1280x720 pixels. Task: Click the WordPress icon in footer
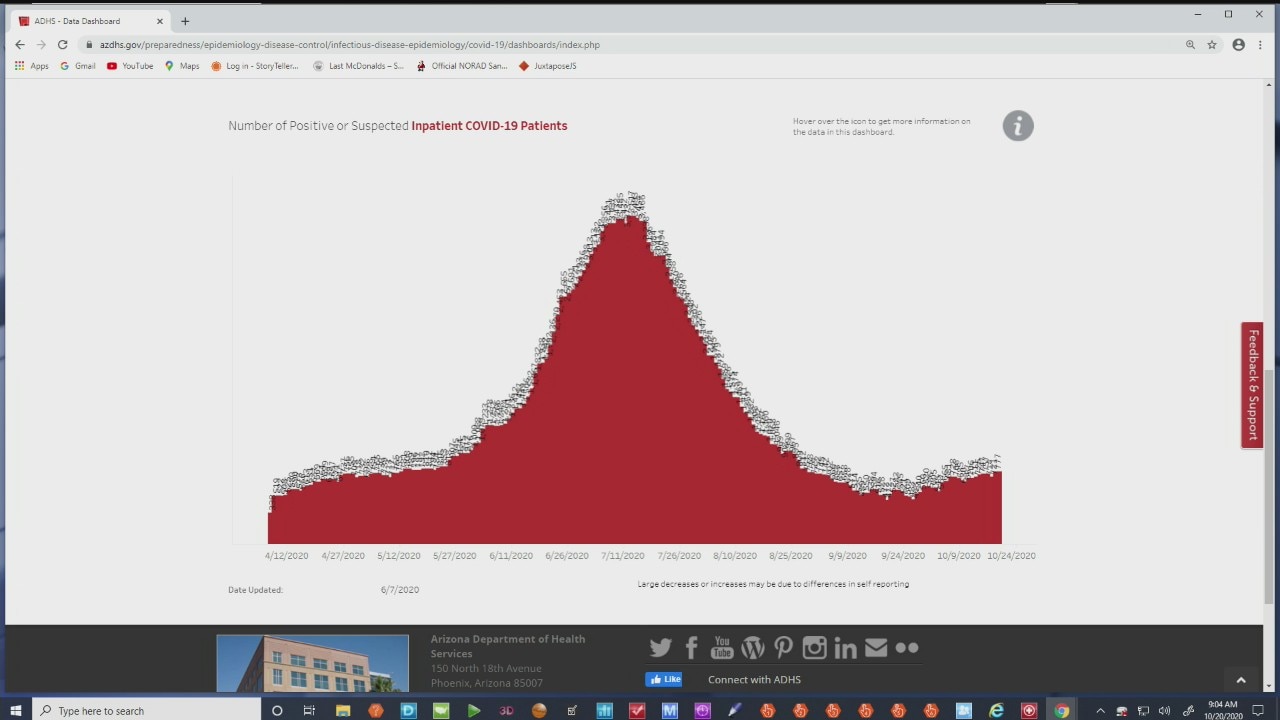coord(753,648)
